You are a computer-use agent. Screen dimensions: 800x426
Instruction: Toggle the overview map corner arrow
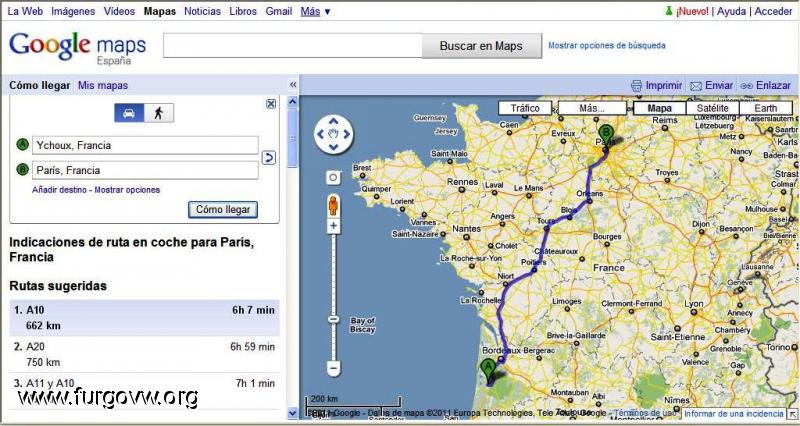coord(792,414)
